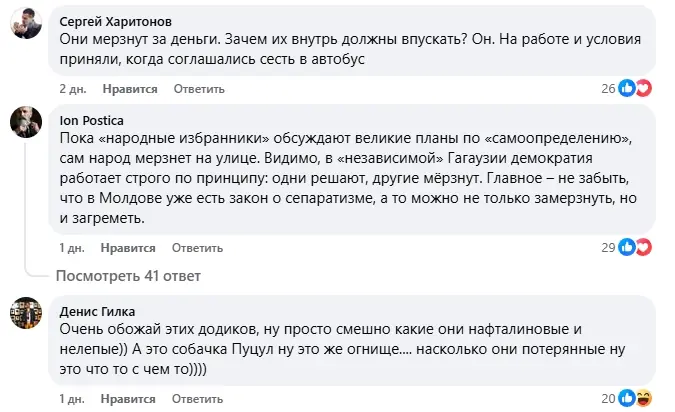The image size is (675, 412).
Task: Click the blue like icon with 20 reactions
Action: click(x=627, y=398)
